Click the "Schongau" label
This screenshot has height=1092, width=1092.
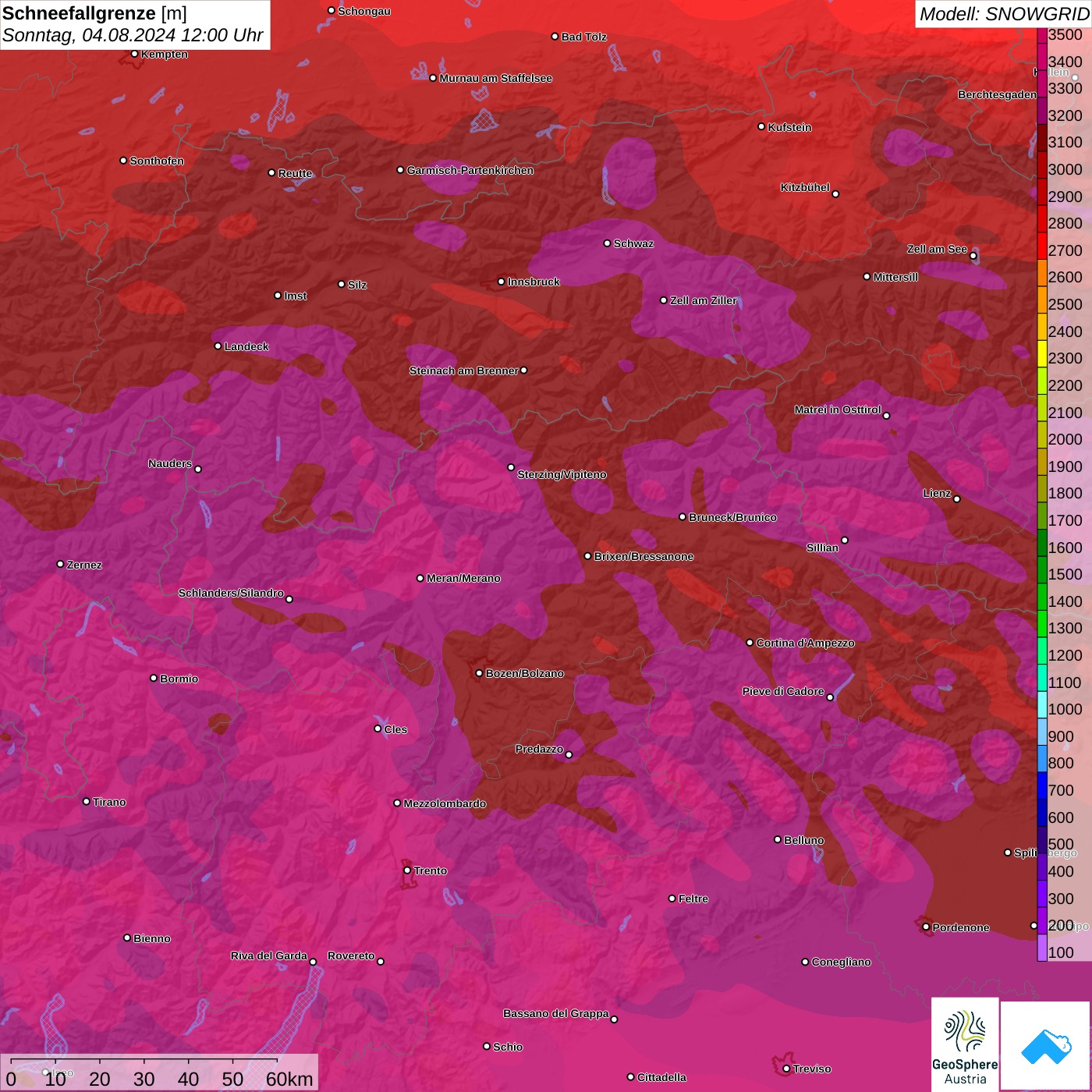(x=364, y=11)
